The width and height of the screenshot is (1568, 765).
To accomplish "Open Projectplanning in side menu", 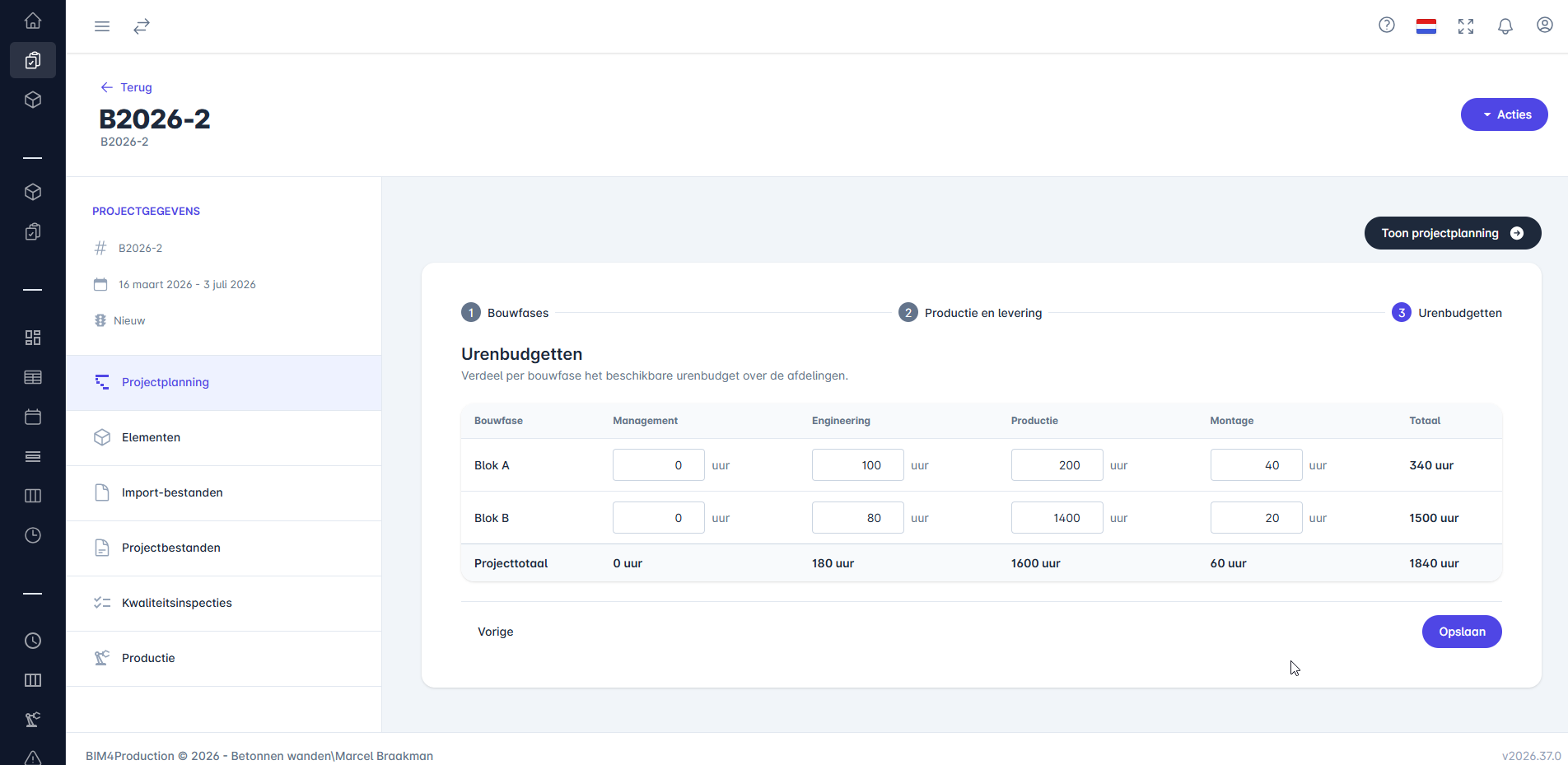I will [223, 382].
